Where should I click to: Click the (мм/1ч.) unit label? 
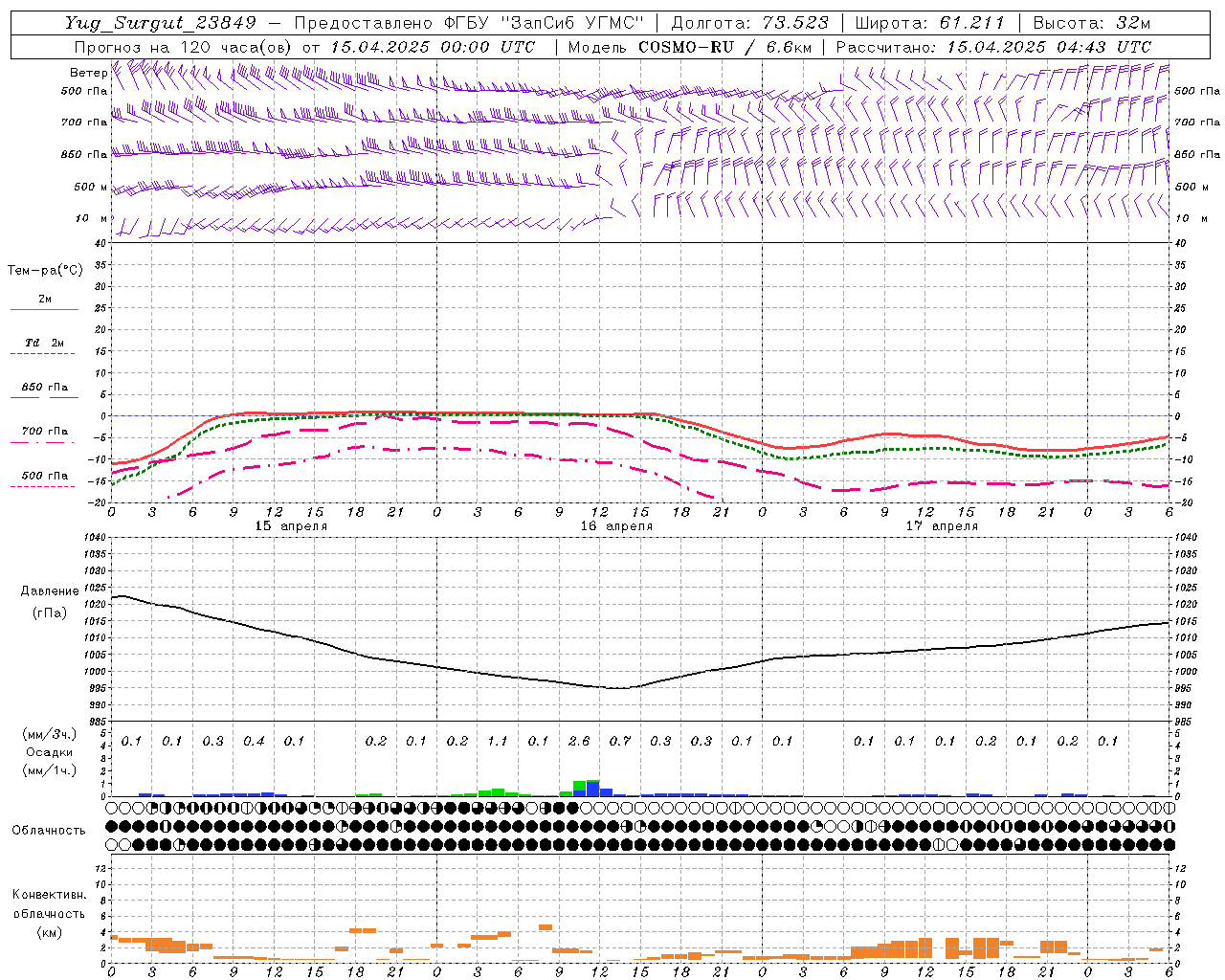coord(50,770)
